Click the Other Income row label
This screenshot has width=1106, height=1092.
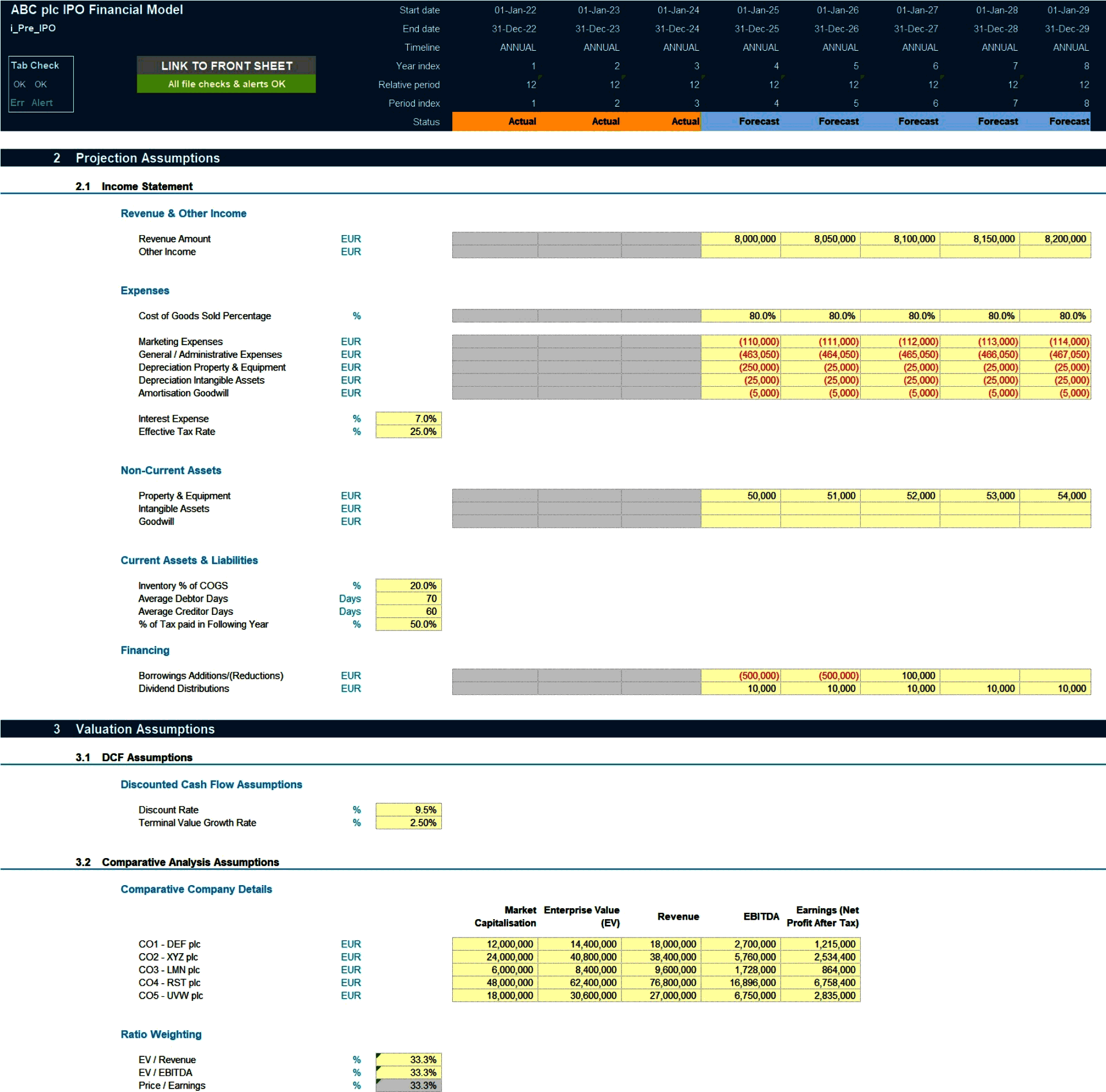click(167, 252)
